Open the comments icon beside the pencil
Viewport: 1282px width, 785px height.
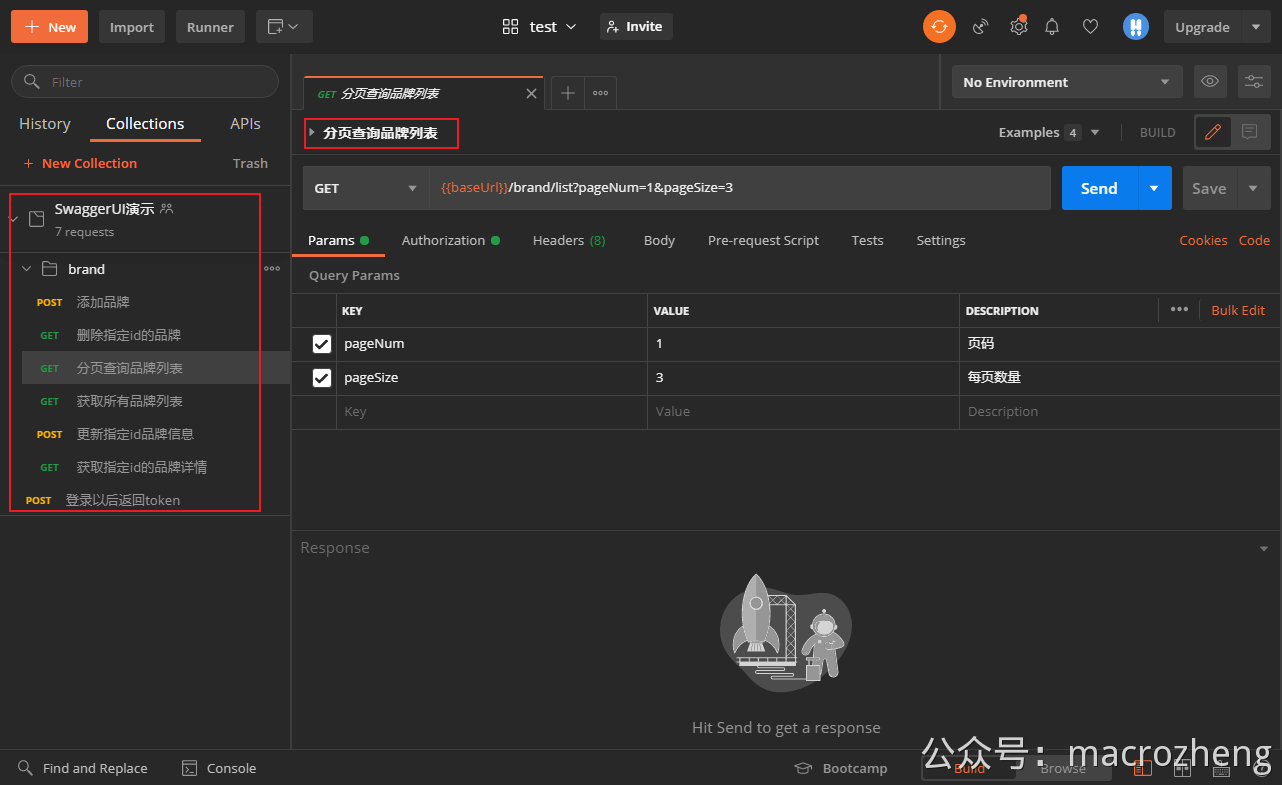[1250, 132]
